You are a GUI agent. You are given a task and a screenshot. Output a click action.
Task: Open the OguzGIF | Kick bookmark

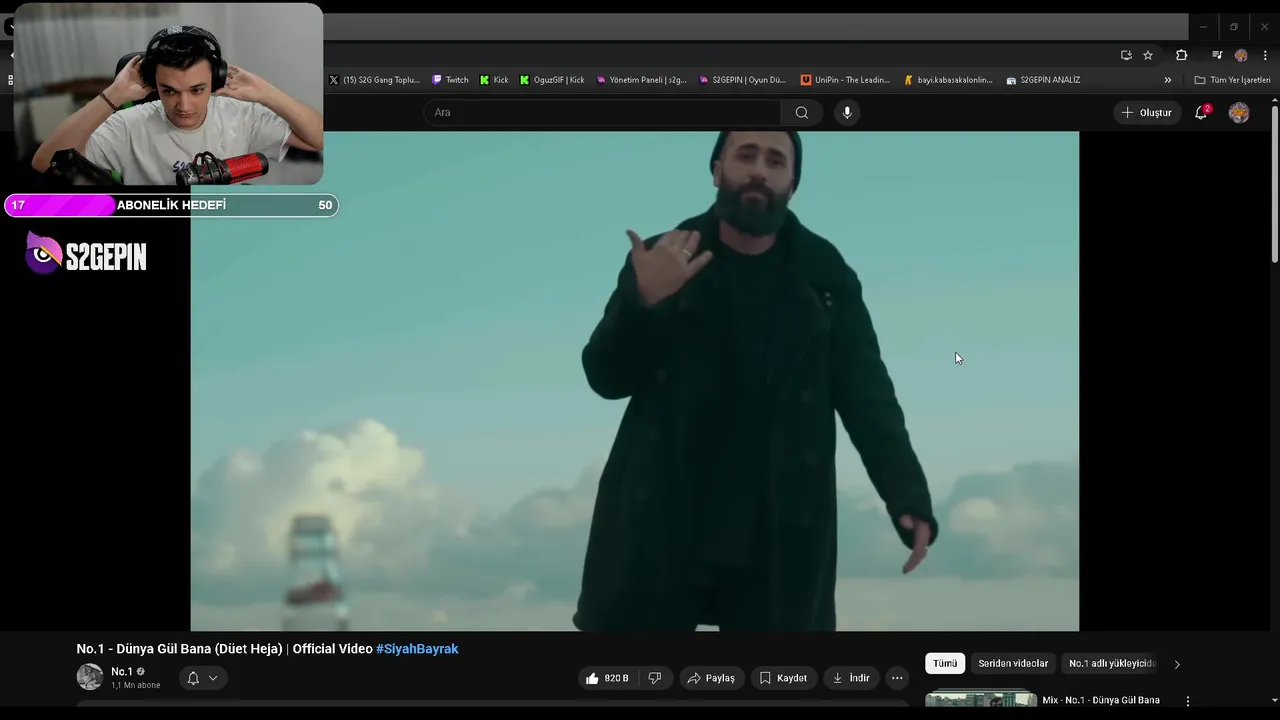552,80
